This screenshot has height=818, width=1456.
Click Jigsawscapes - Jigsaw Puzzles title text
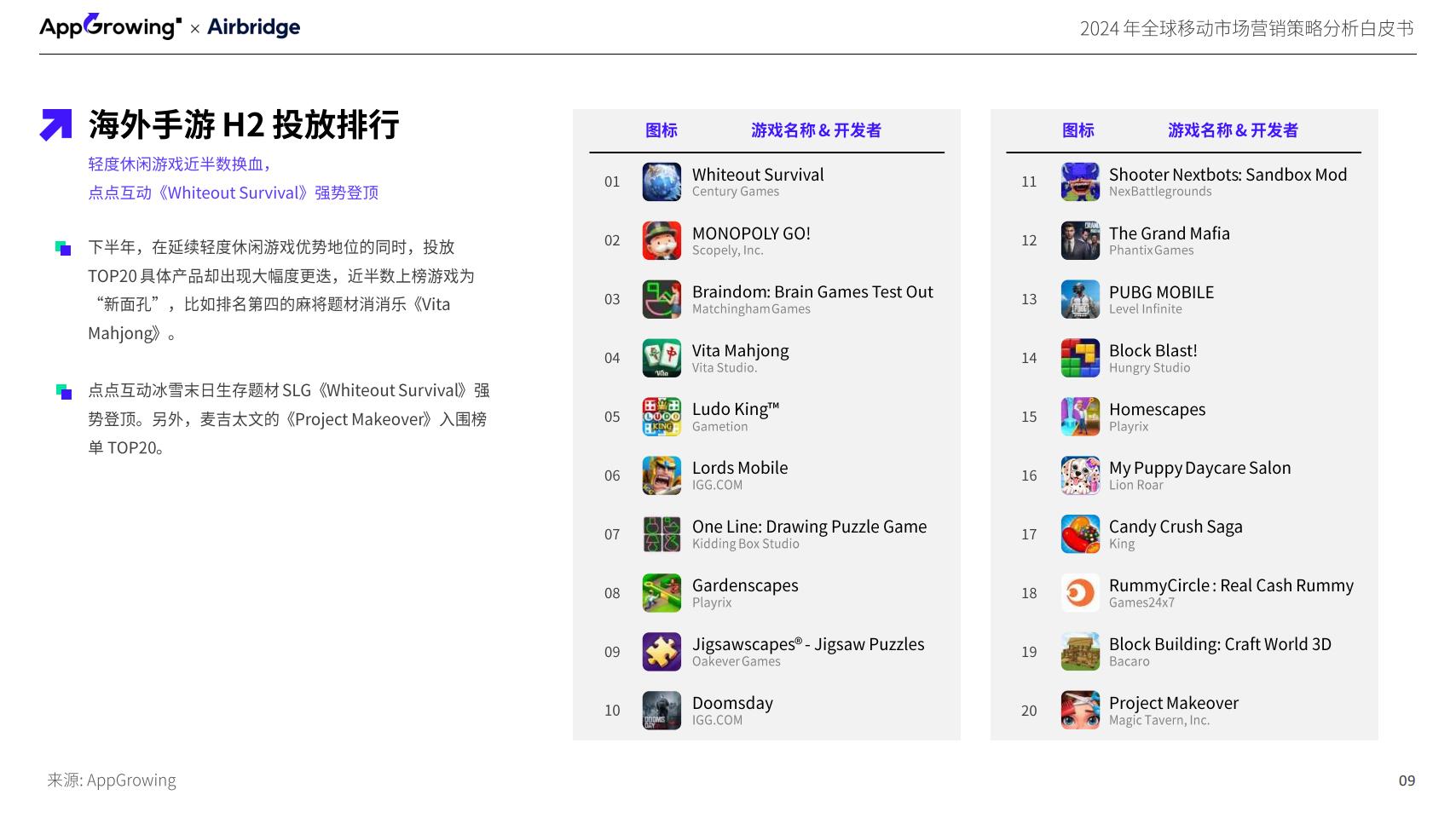tap(808, 644)
